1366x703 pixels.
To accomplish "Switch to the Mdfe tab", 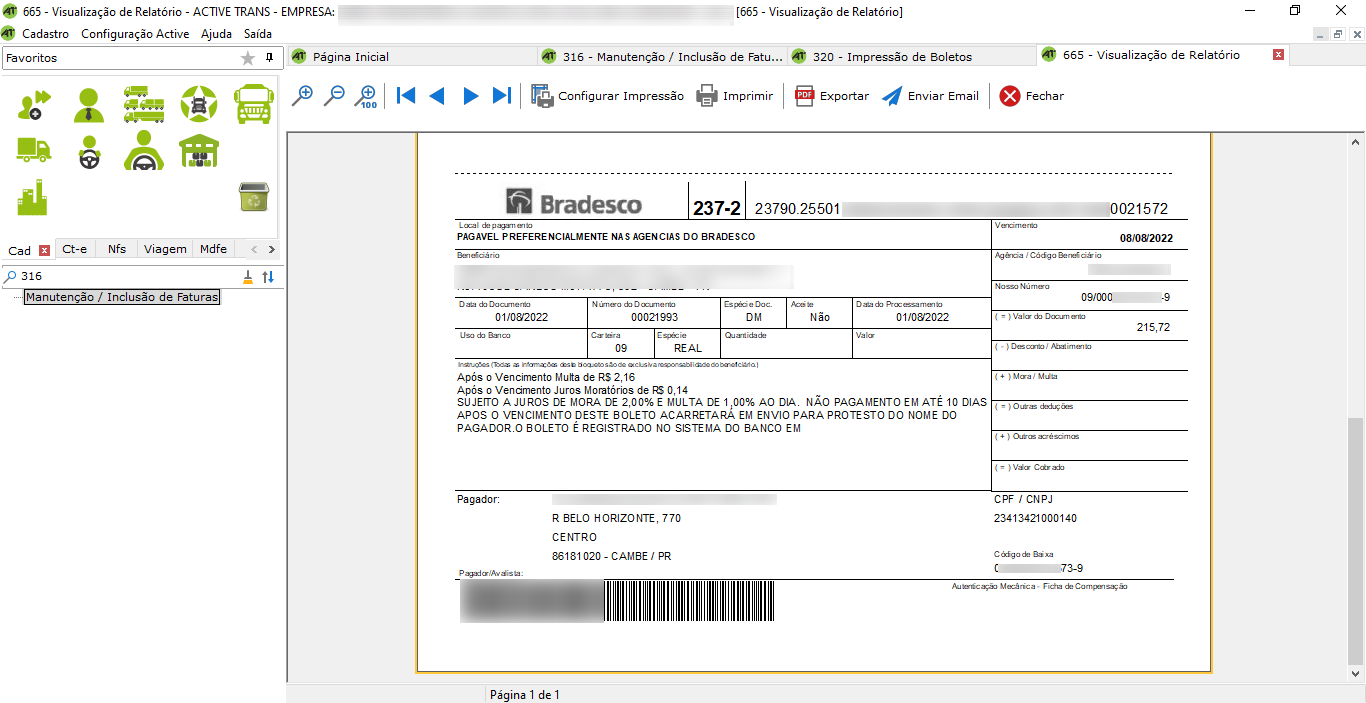I will [x=213, y=249].
